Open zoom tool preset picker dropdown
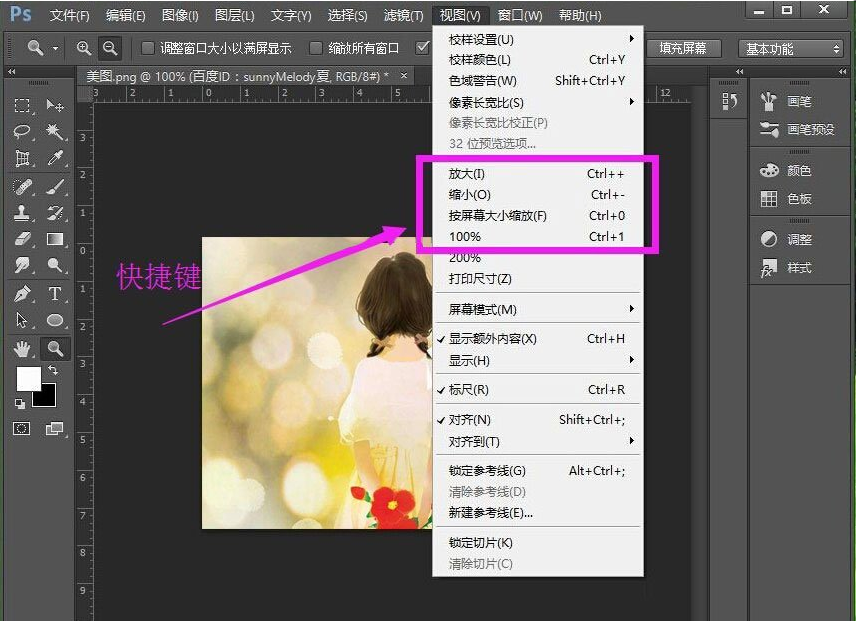The height and width of the screenshot is (621, 856). 55,49
